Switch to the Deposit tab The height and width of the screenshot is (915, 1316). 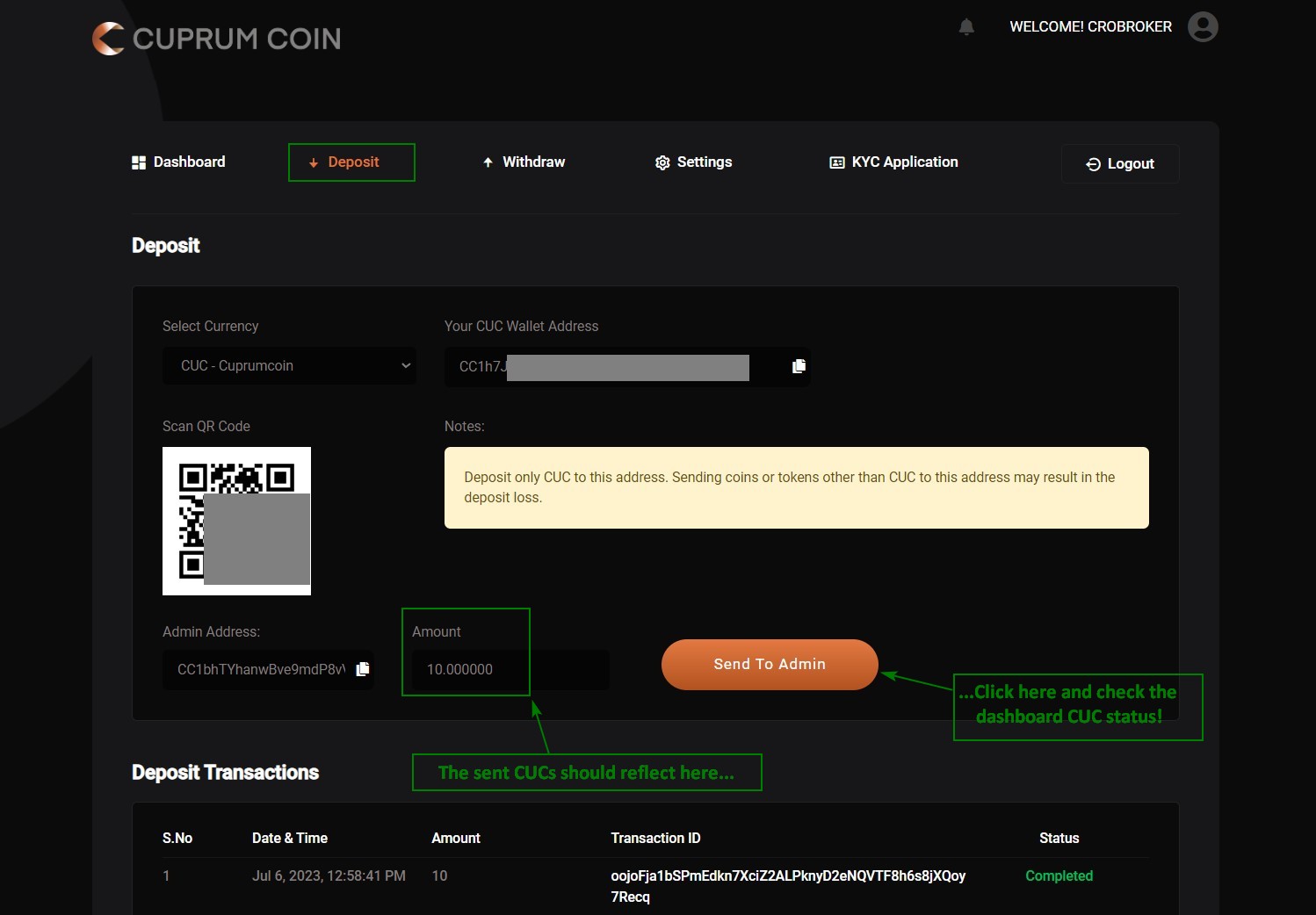coord(351,162)
